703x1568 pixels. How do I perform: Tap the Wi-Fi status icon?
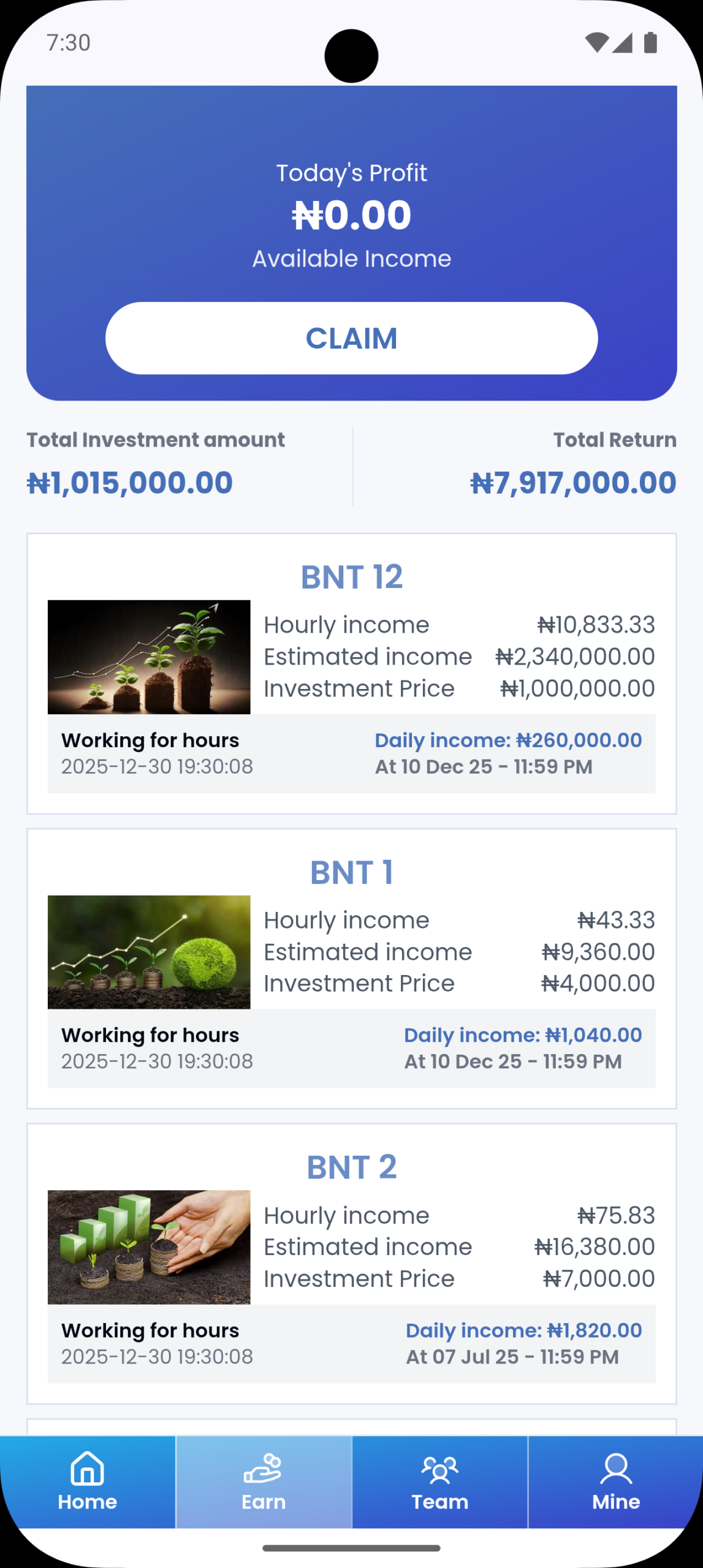tap(596, 43)
